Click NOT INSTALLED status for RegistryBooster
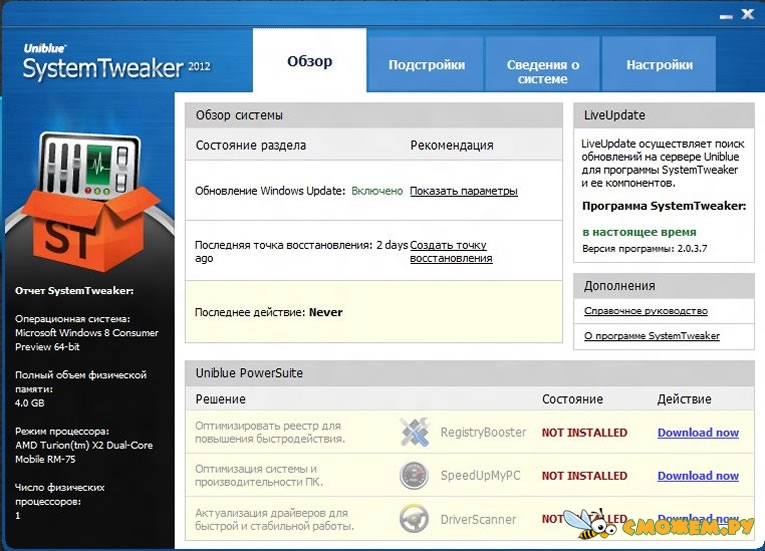This screenshot has height=551, width=765. coord(584,432)
